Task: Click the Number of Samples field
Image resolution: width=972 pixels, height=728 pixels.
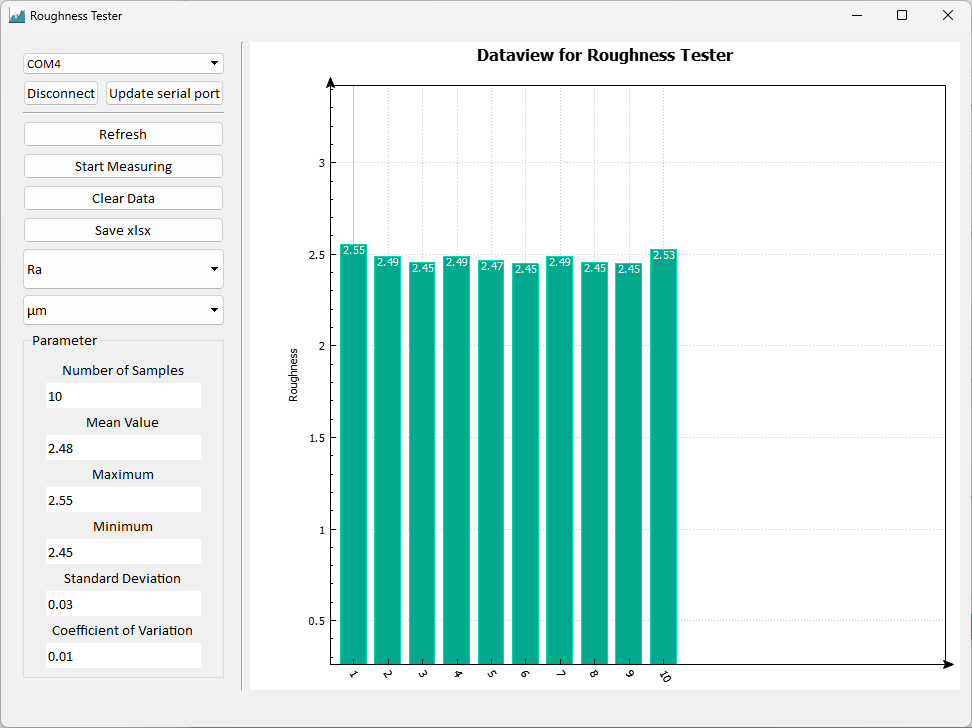Action: click(123, 396)
